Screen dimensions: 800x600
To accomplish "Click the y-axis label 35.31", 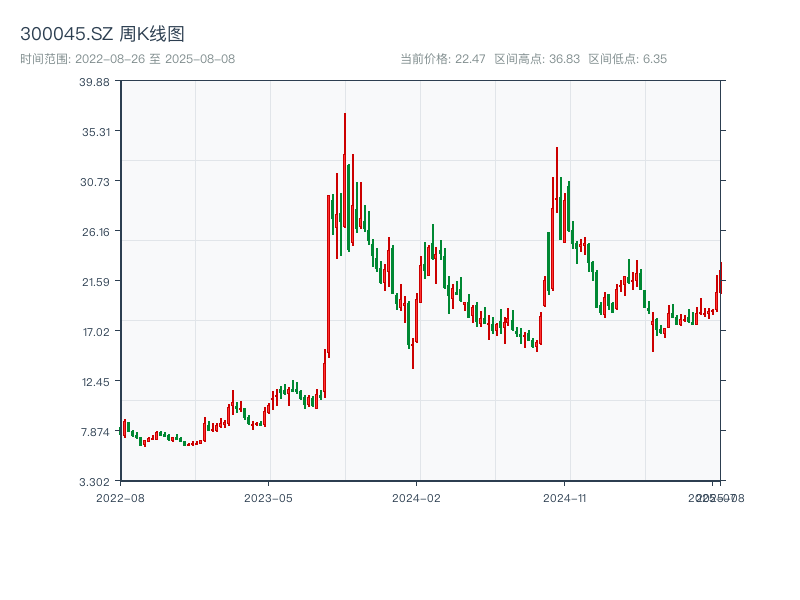I will (x=96, y=132).
